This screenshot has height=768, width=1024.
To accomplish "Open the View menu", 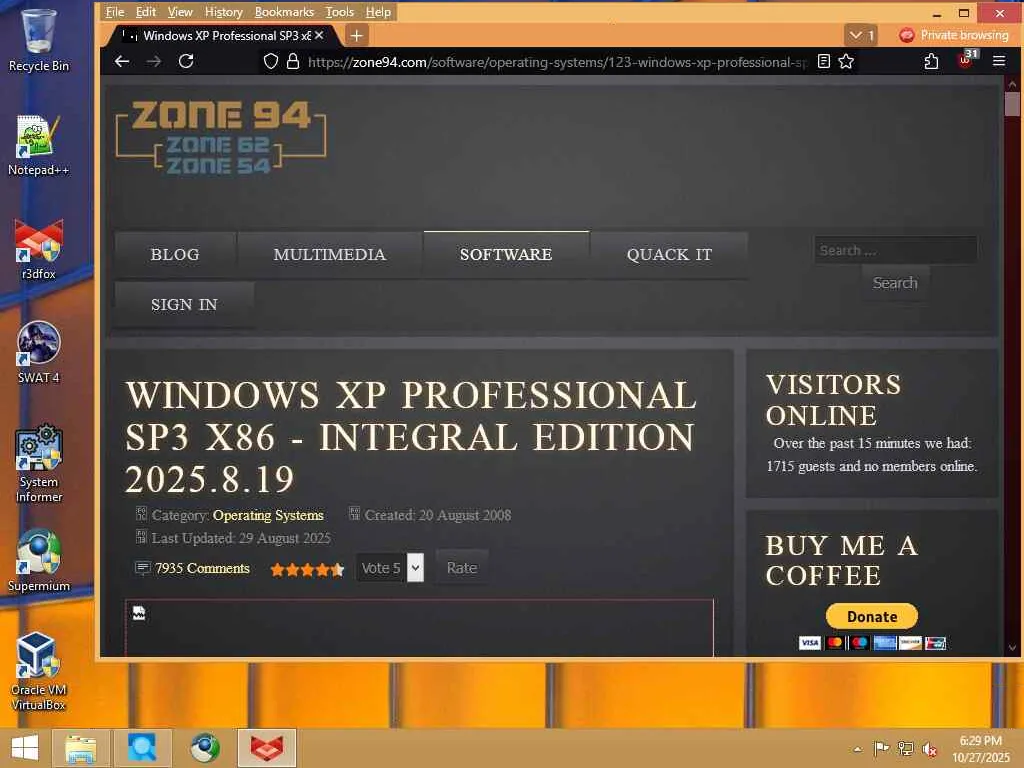I will 180,12.
